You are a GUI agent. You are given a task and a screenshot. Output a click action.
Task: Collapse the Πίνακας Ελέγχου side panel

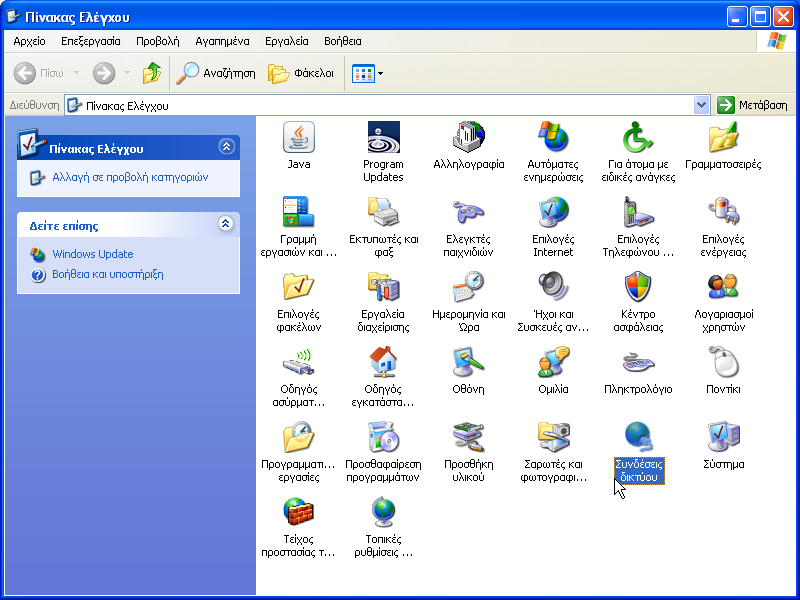[x=227, y=147]
